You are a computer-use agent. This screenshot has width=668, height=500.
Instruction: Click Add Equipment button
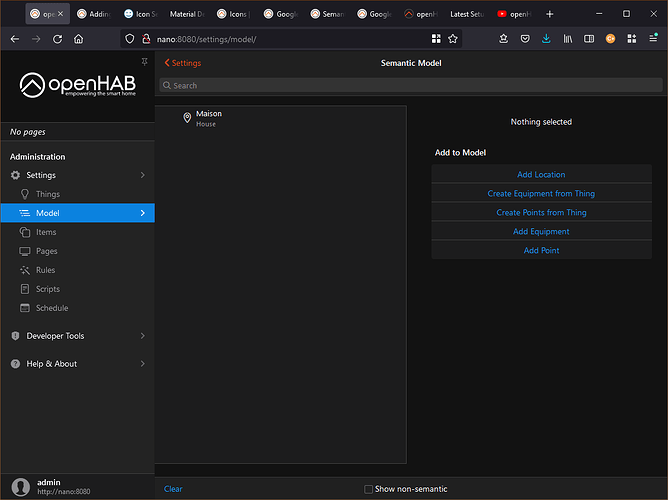pos(541,231)
